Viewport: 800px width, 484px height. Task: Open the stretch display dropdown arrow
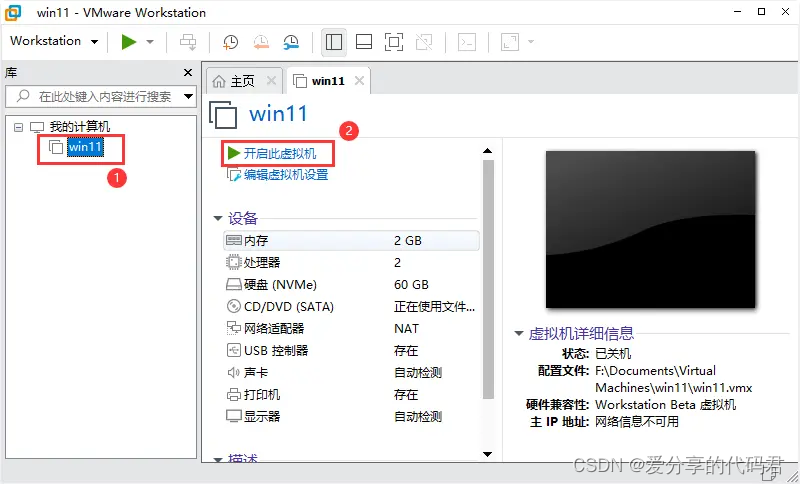point(531,42)
